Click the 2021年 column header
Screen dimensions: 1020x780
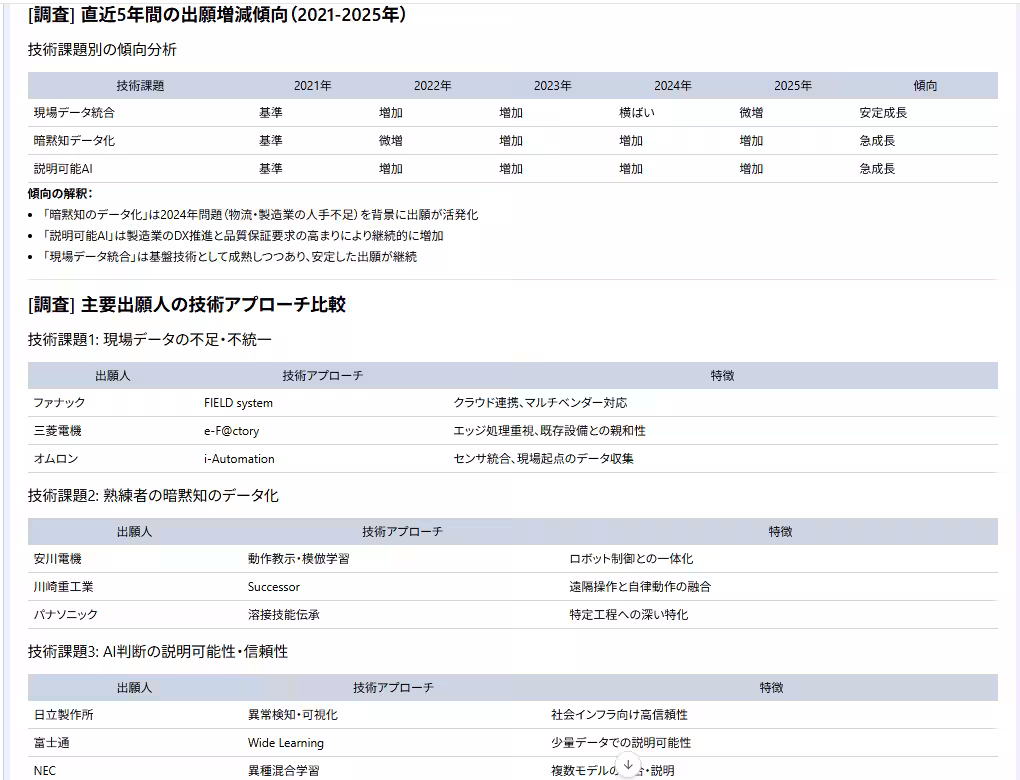[312, 86]
